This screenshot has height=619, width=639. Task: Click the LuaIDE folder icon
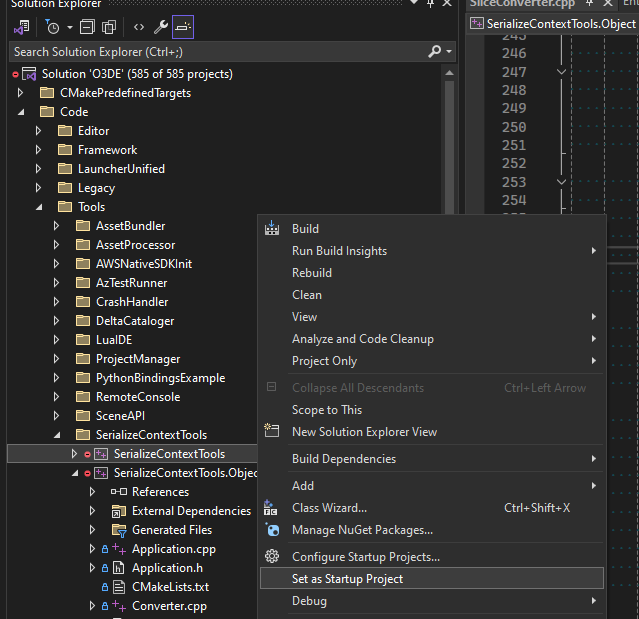pos(83,340)
